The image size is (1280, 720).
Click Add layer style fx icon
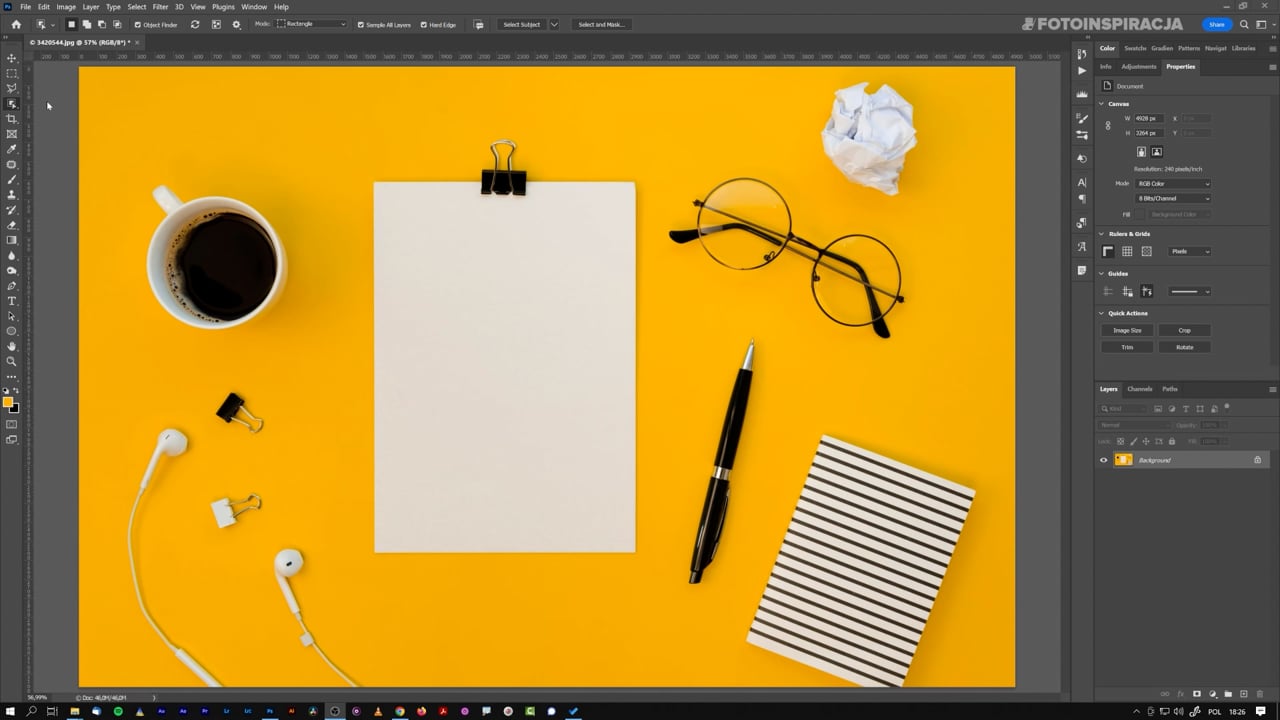(x=1181, y=694)
